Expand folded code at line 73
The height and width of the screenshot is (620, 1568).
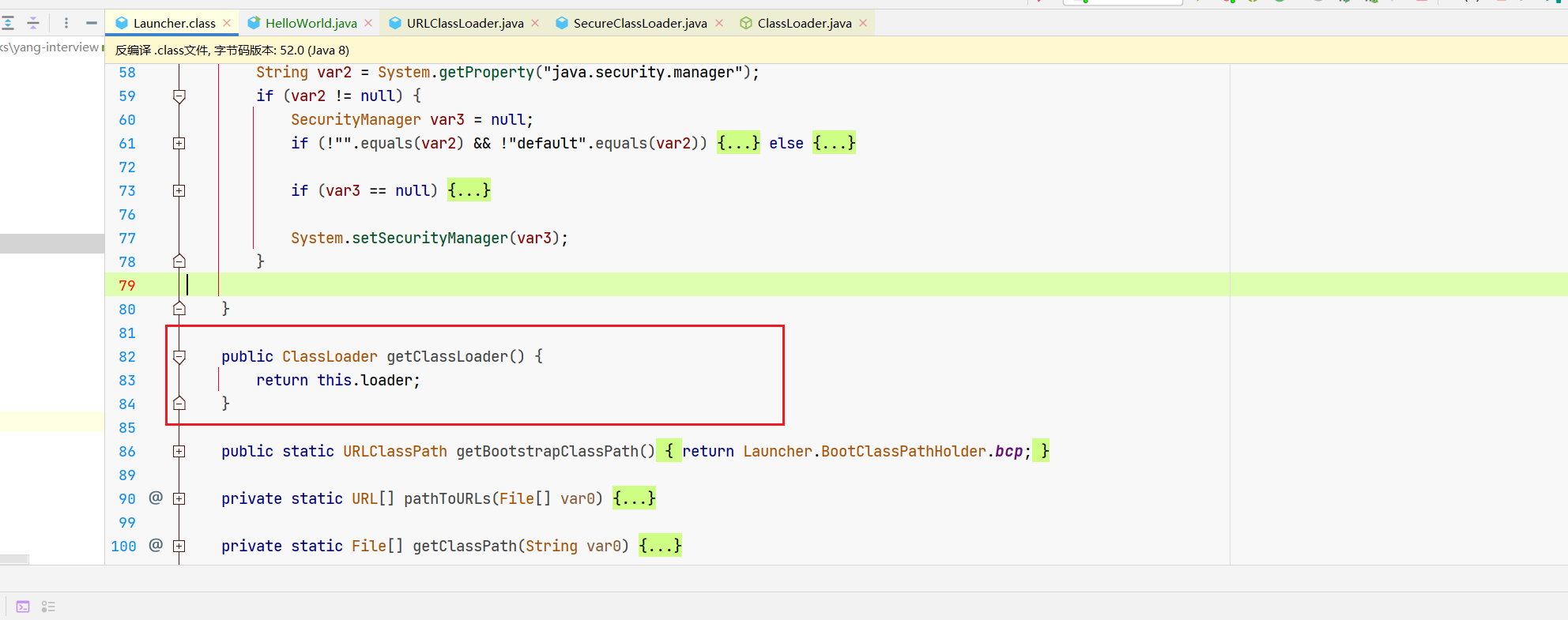pos(179,190)
